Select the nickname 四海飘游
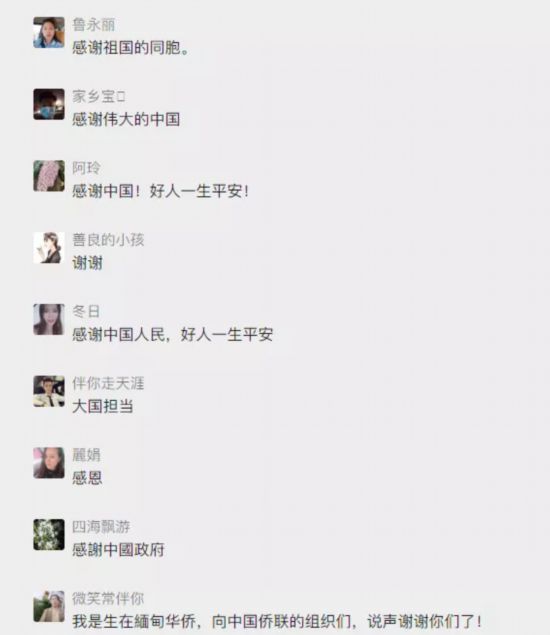The height and width of the screenshot is (635, 550). pos(101,526)
